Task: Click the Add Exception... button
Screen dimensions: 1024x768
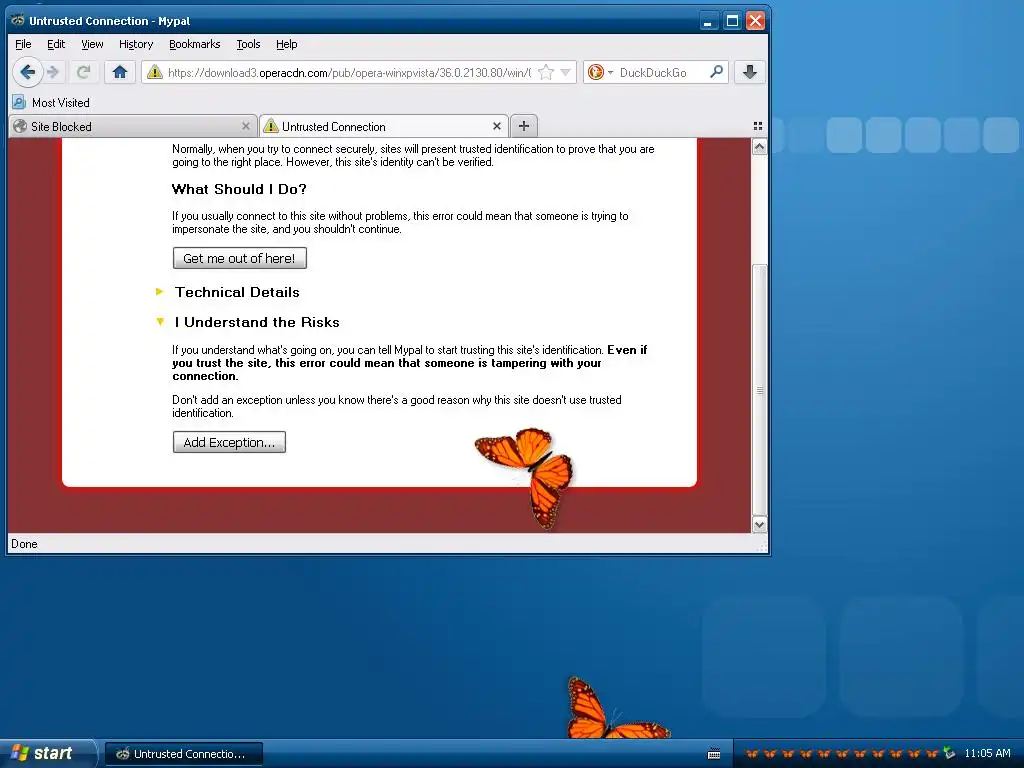Action: click(x=229, y=442)
